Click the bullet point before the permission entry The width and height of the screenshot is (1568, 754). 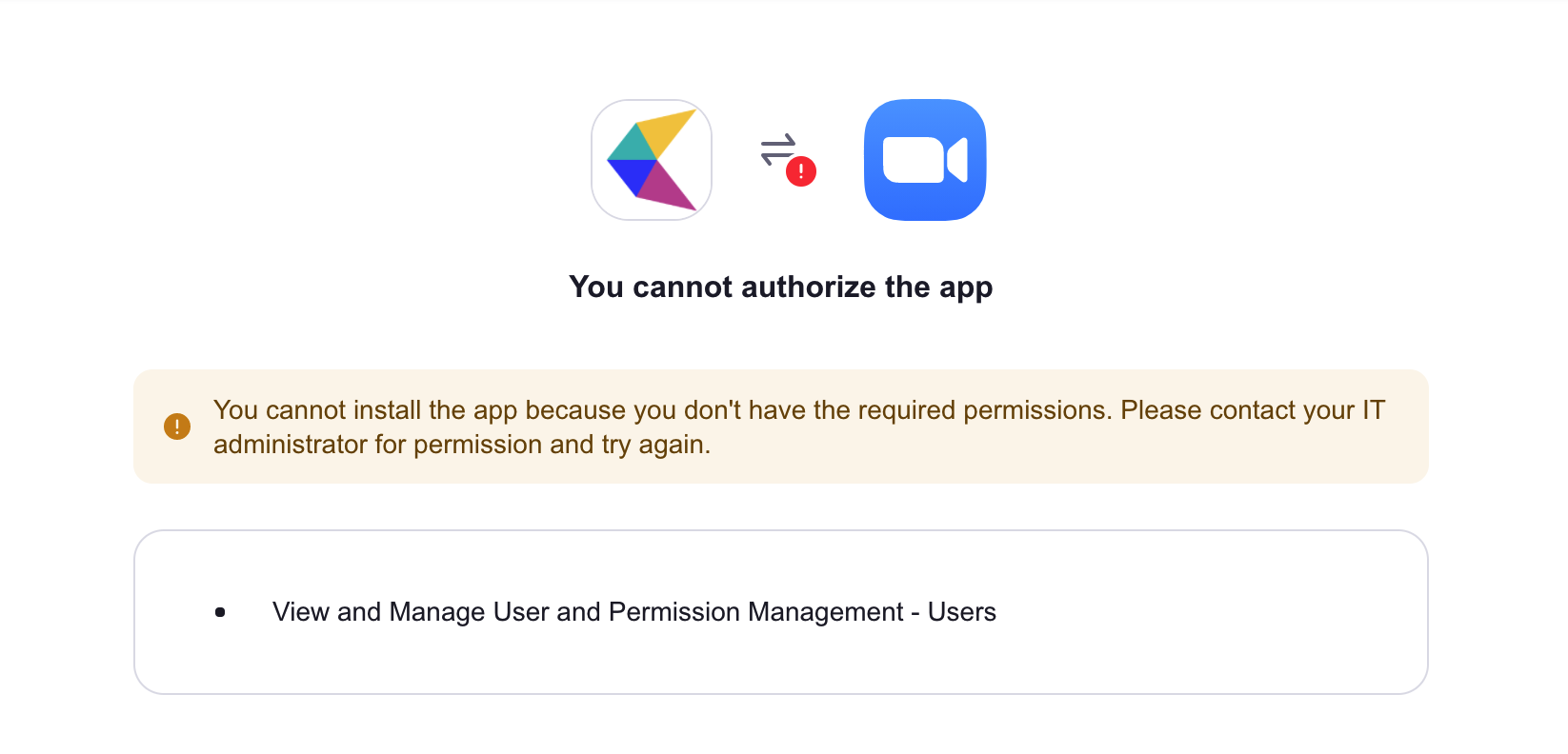pyautogui.click(x=220, y=612)
